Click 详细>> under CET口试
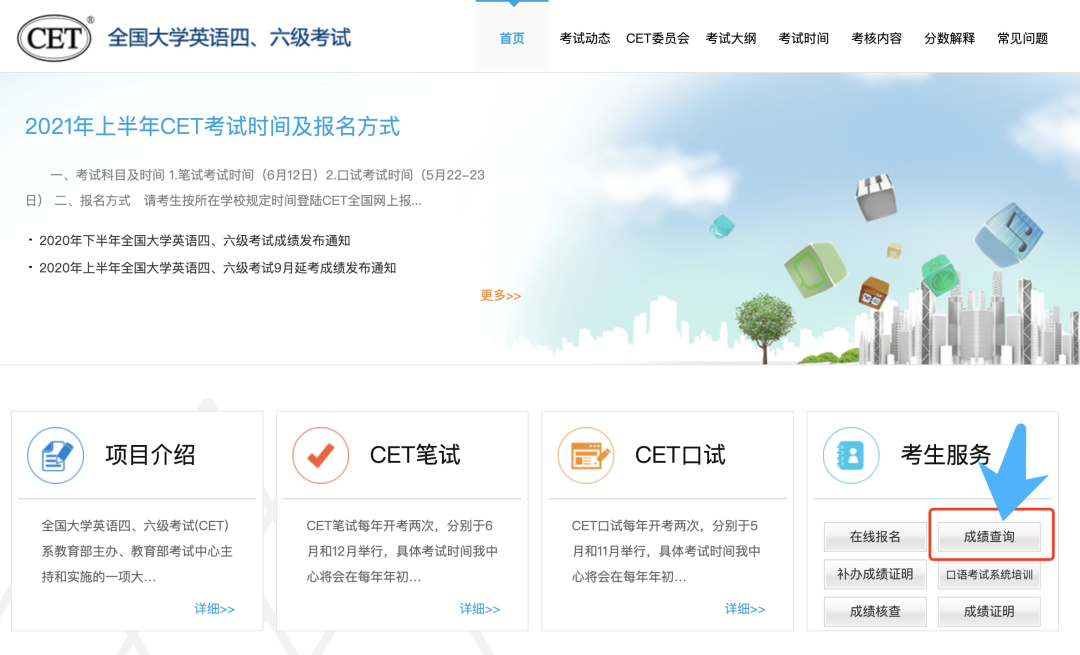 [x=745, y=609]
